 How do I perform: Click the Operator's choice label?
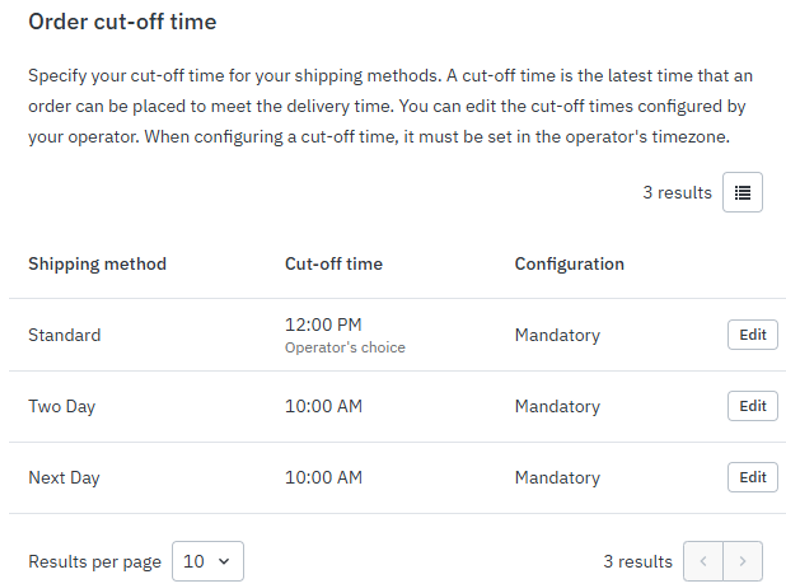(345, 347)
